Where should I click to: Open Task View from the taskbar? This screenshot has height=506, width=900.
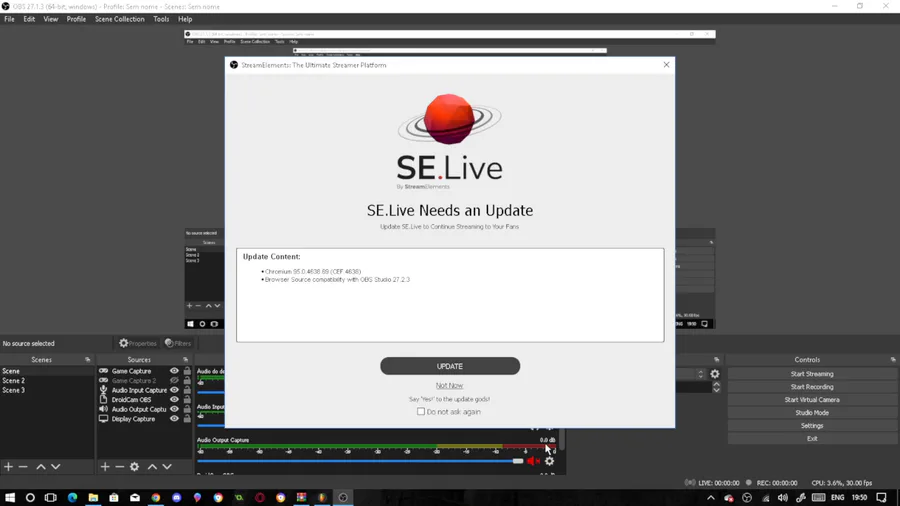[51, 497]
